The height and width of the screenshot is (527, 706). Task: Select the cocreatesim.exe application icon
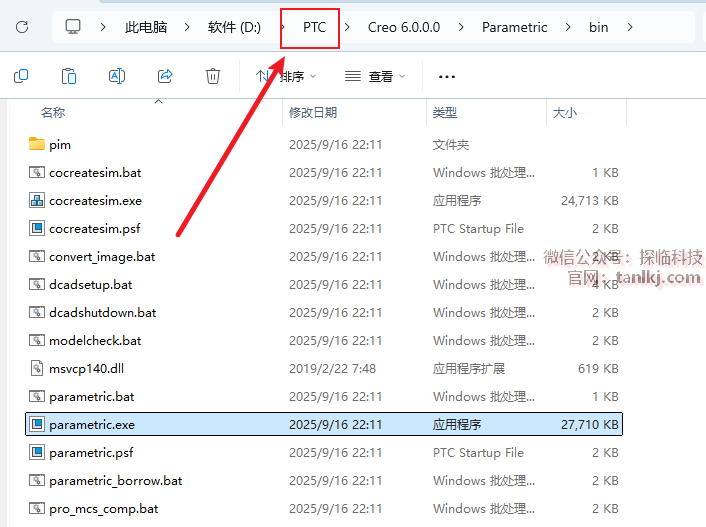point(37,201)
